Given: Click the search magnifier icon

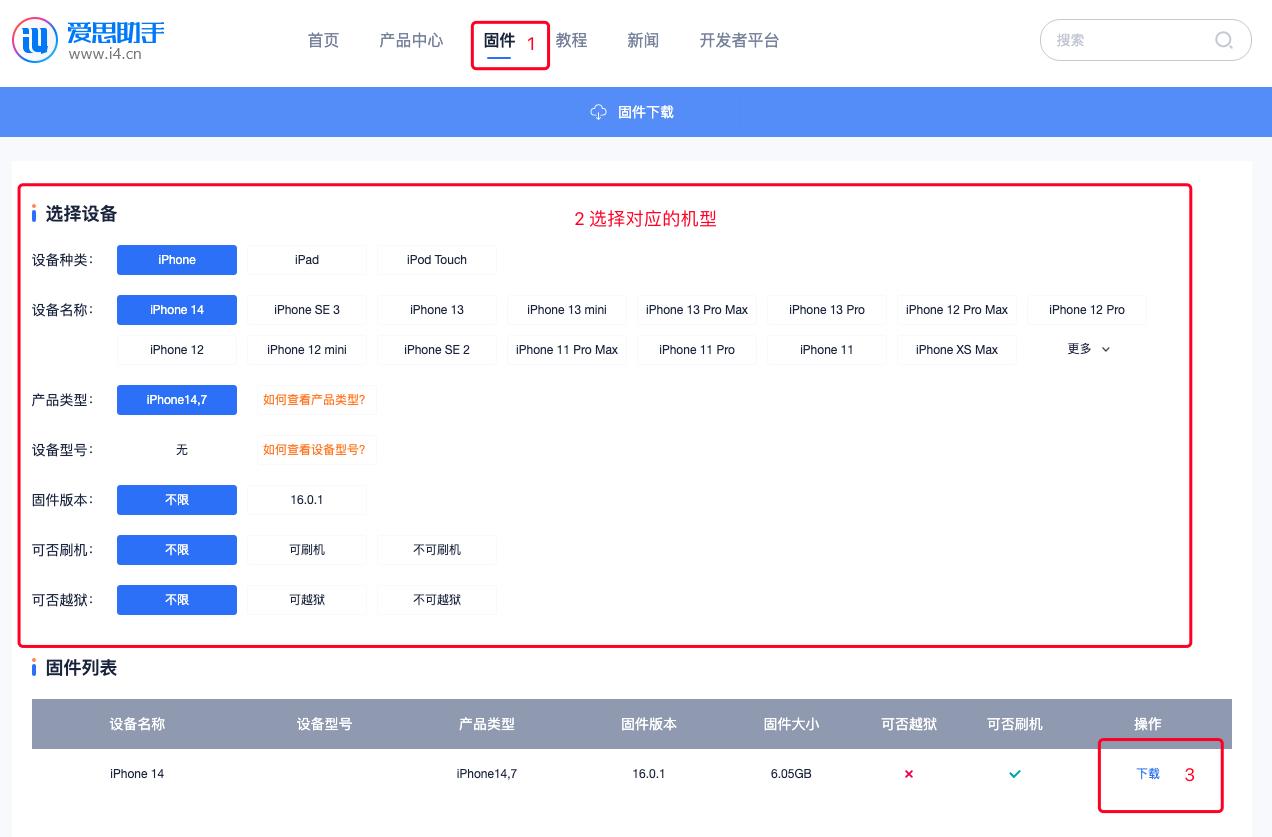Looking at the screenshot, I should 1224,40.
